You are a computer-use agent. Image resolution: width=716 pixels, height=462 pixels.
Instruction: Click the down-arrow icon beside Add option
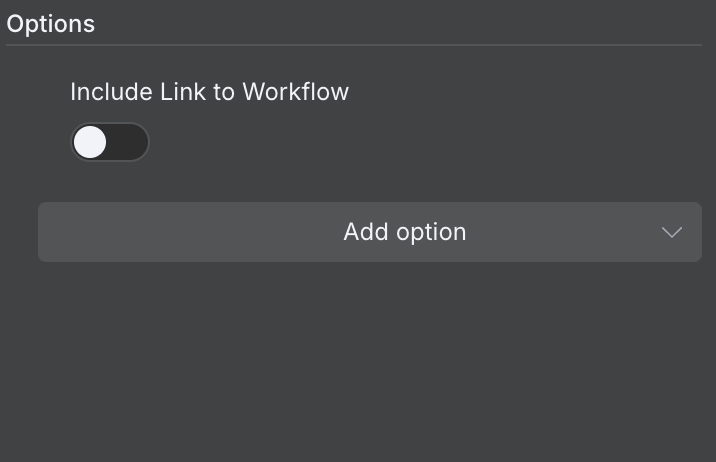click(x=671, y=232)
